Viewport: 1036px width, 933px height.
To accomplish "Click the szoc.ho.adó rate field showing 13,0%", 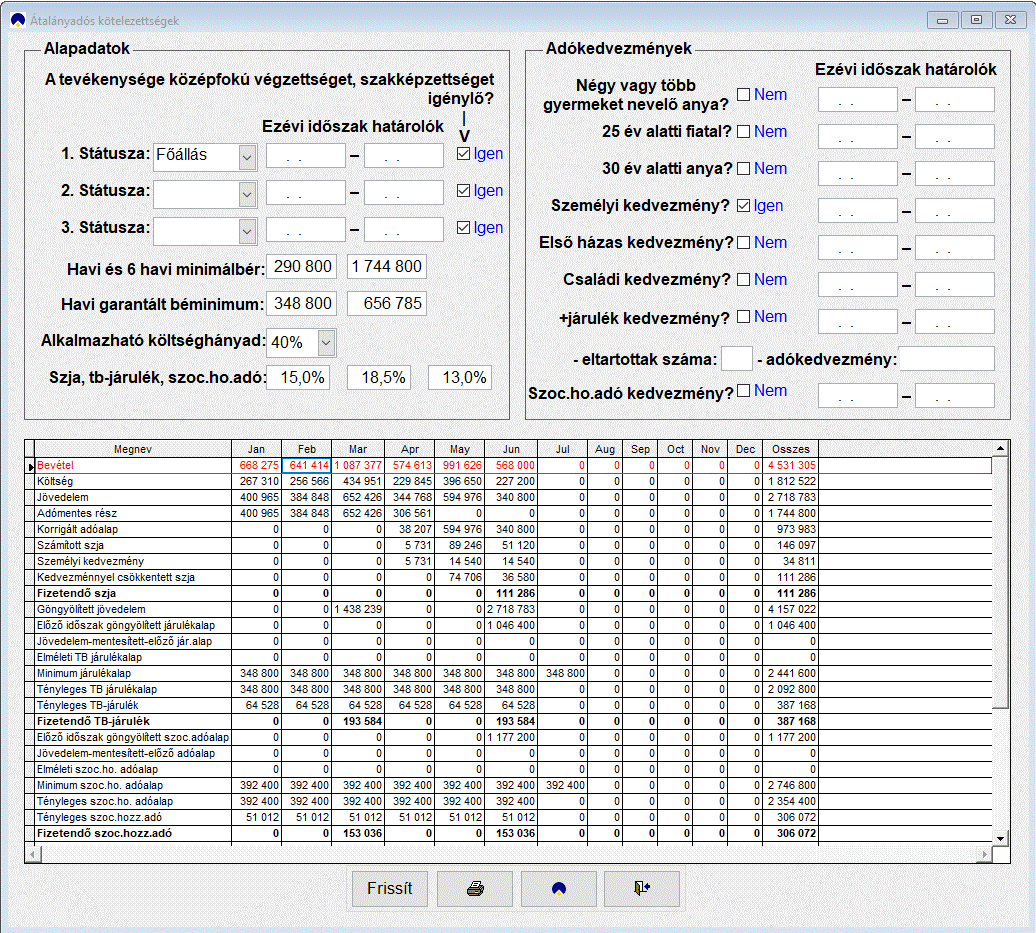I will (x=460, y=377).
